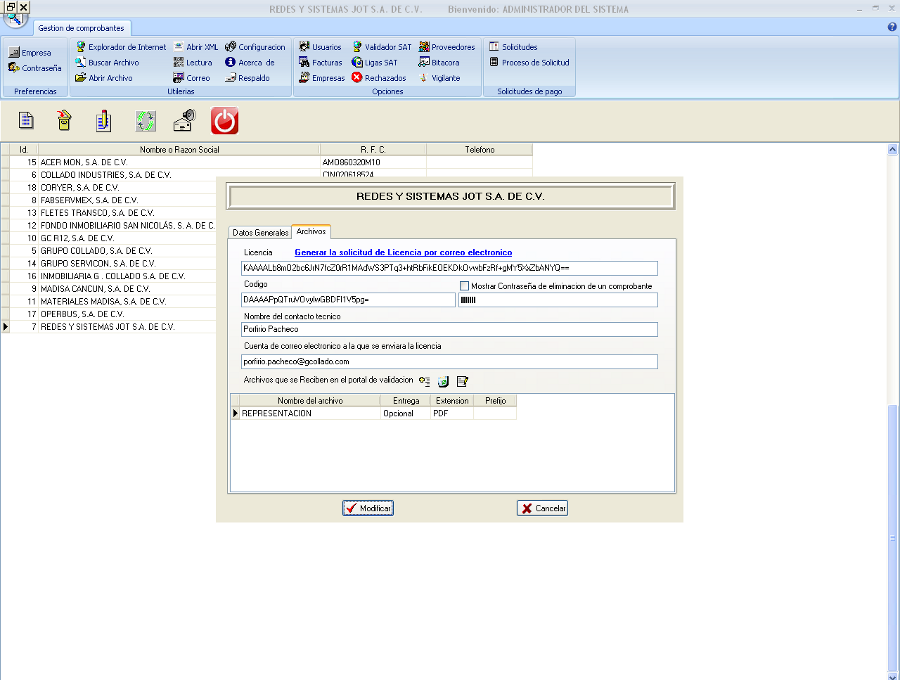The image size is (900, 680).
Task: Click the Explorador de Internet ribbon item
Action: (120, 47)
